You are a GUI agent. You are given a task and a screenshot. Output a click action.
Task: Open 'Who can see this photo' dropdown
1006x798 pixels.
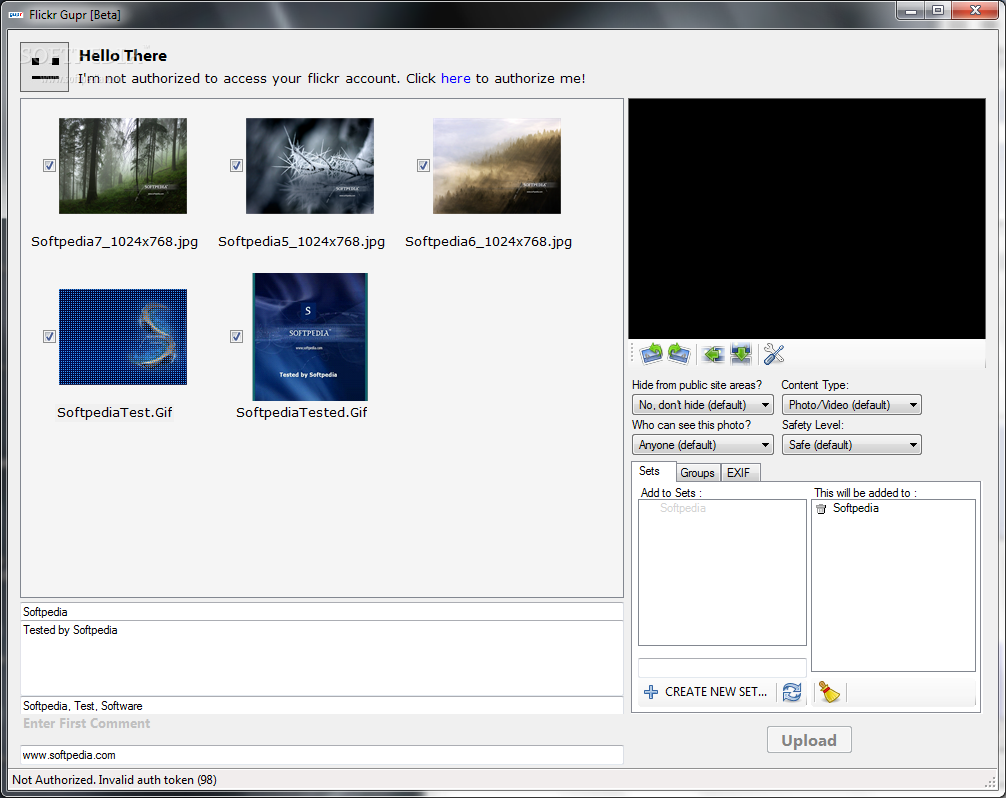click(x=703, y=445)
